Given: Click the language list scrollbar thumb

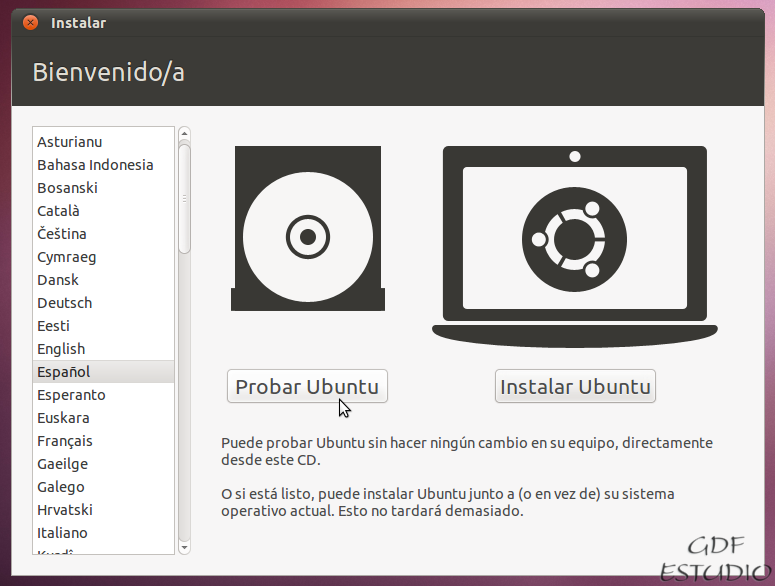Looking at the screenshot, I should point(184,199).
